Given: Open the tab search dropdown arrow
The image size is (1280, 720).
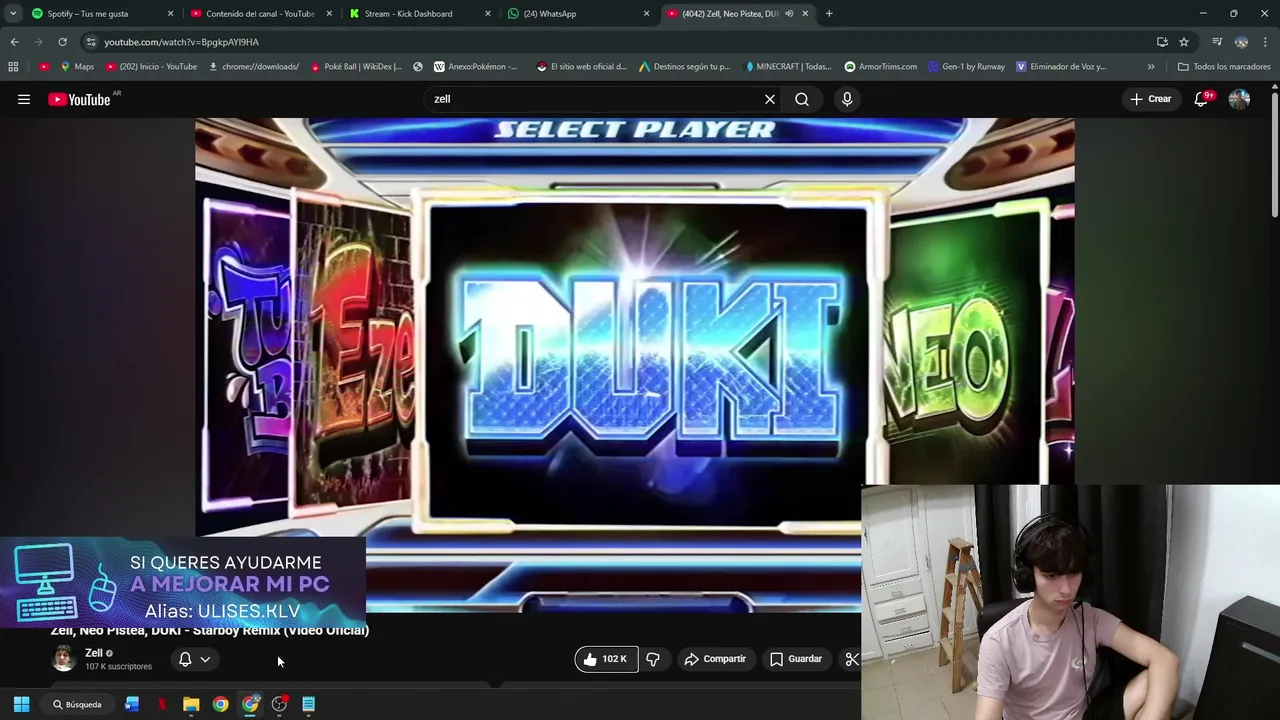Looking at the screenshot, I should click(13, 14).
